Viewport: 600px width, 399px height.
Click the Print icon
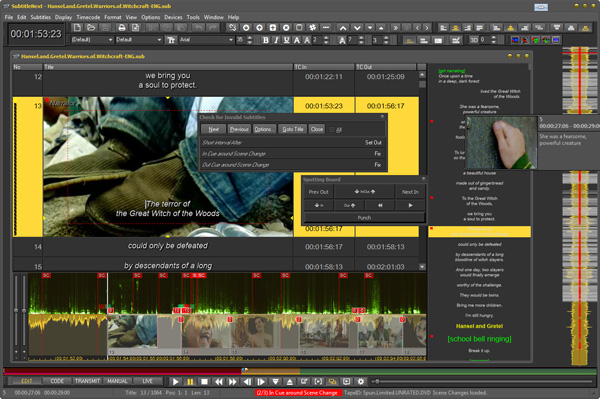pos(122,28)
